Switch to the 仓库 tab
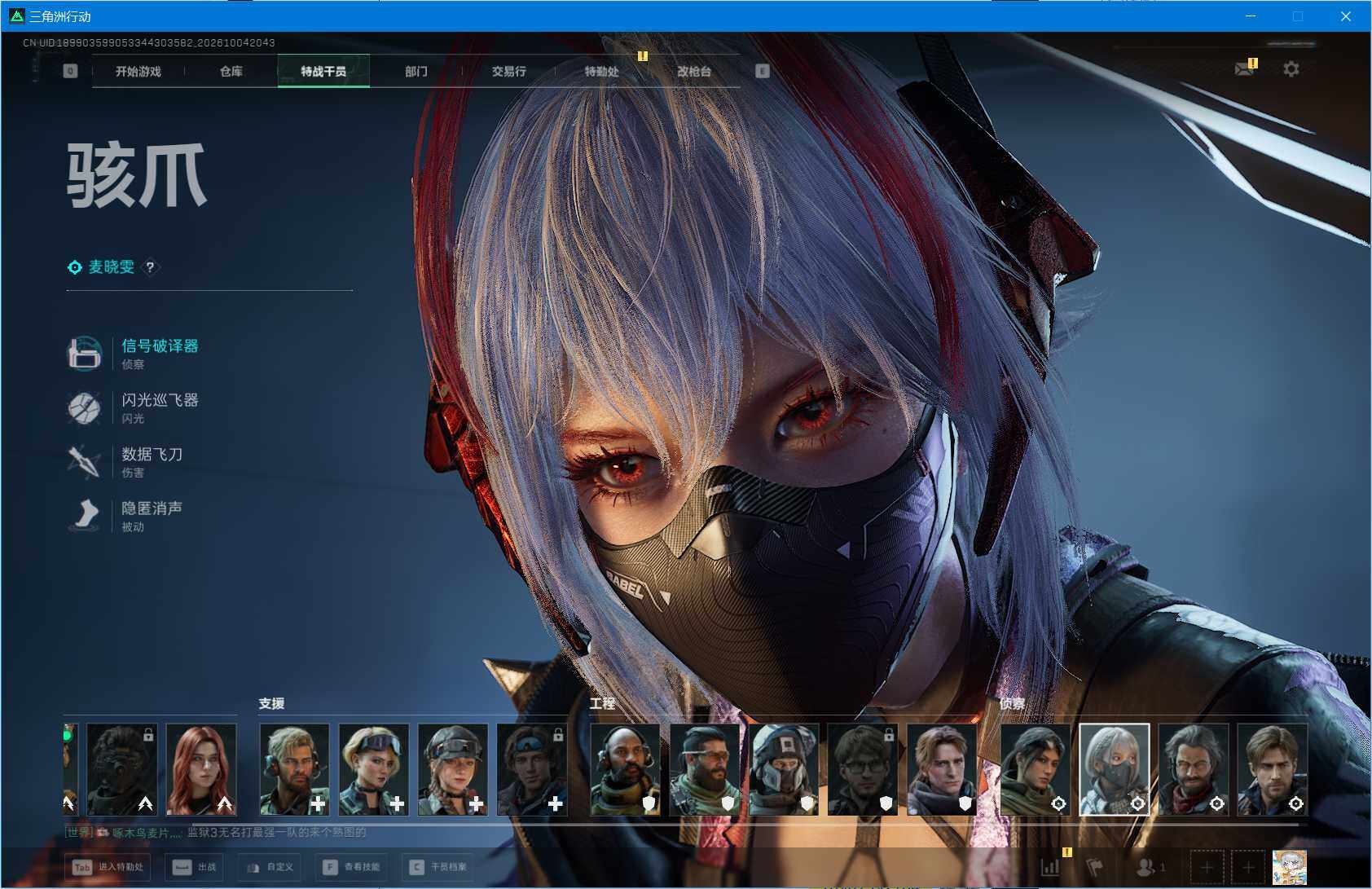 pyautogui.click(x=231, y=71)
